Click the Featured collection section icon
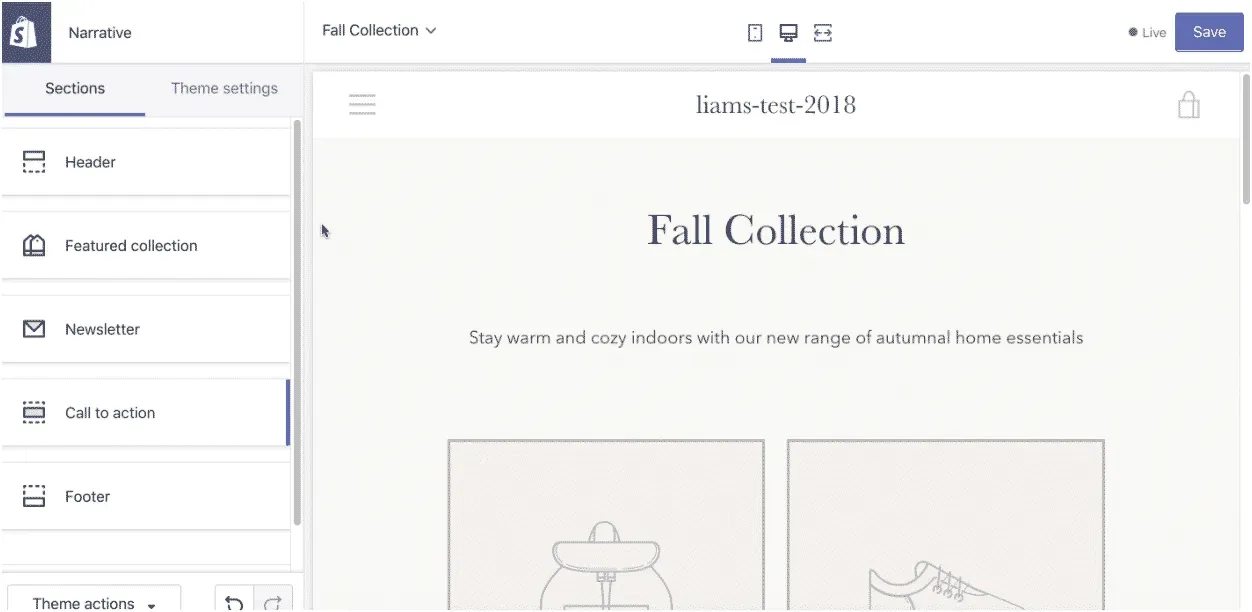Screen dimensions: 1252x612 tap(34, 244)
